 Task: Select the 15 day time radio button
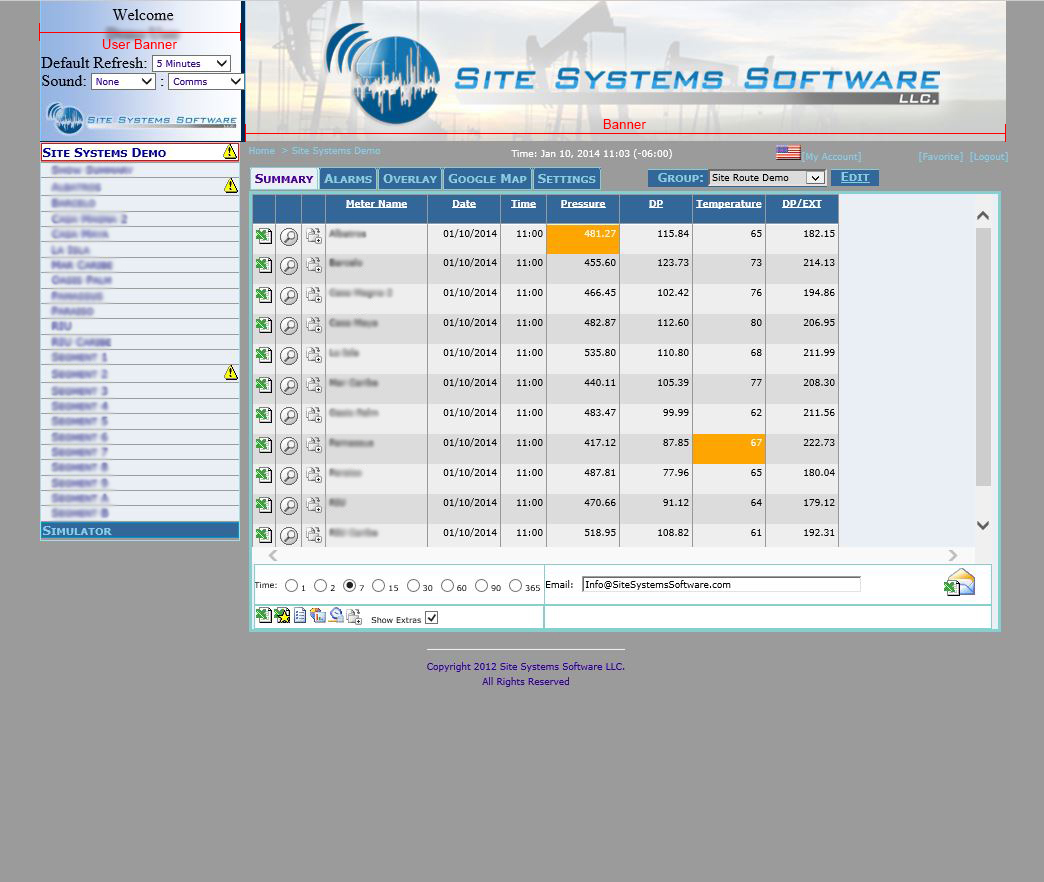(379, 586)
